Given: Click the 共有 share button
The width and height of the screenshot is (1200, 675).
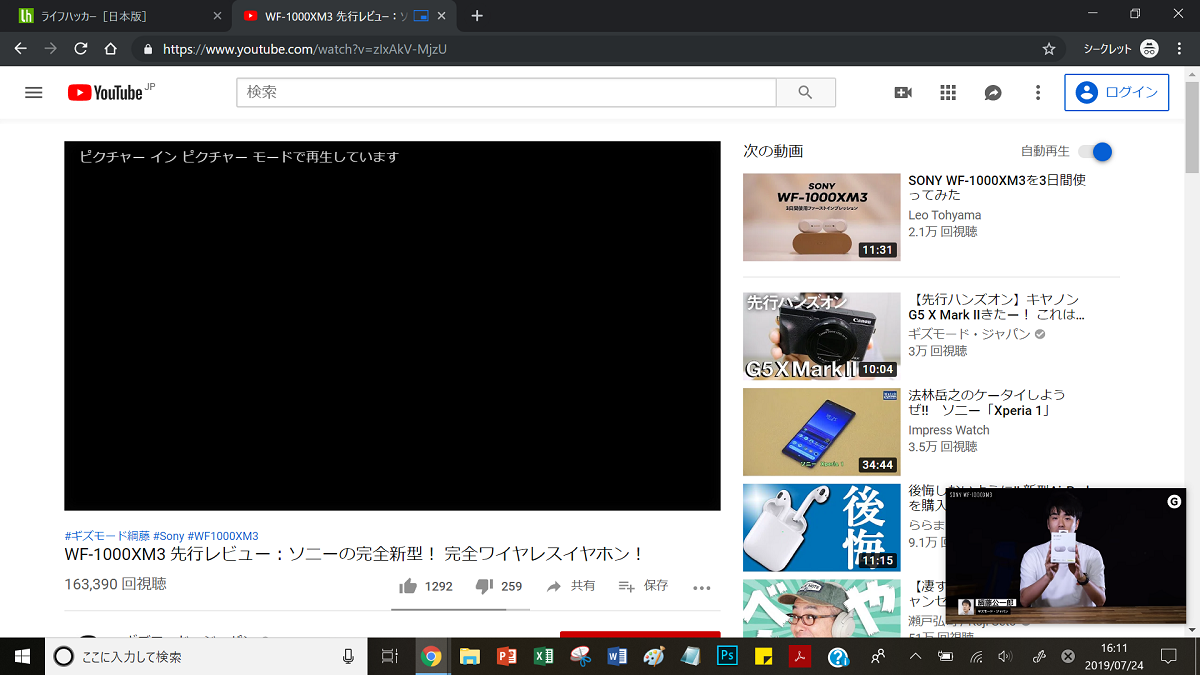Looking at the screenshot, I should tap(571, 586).
